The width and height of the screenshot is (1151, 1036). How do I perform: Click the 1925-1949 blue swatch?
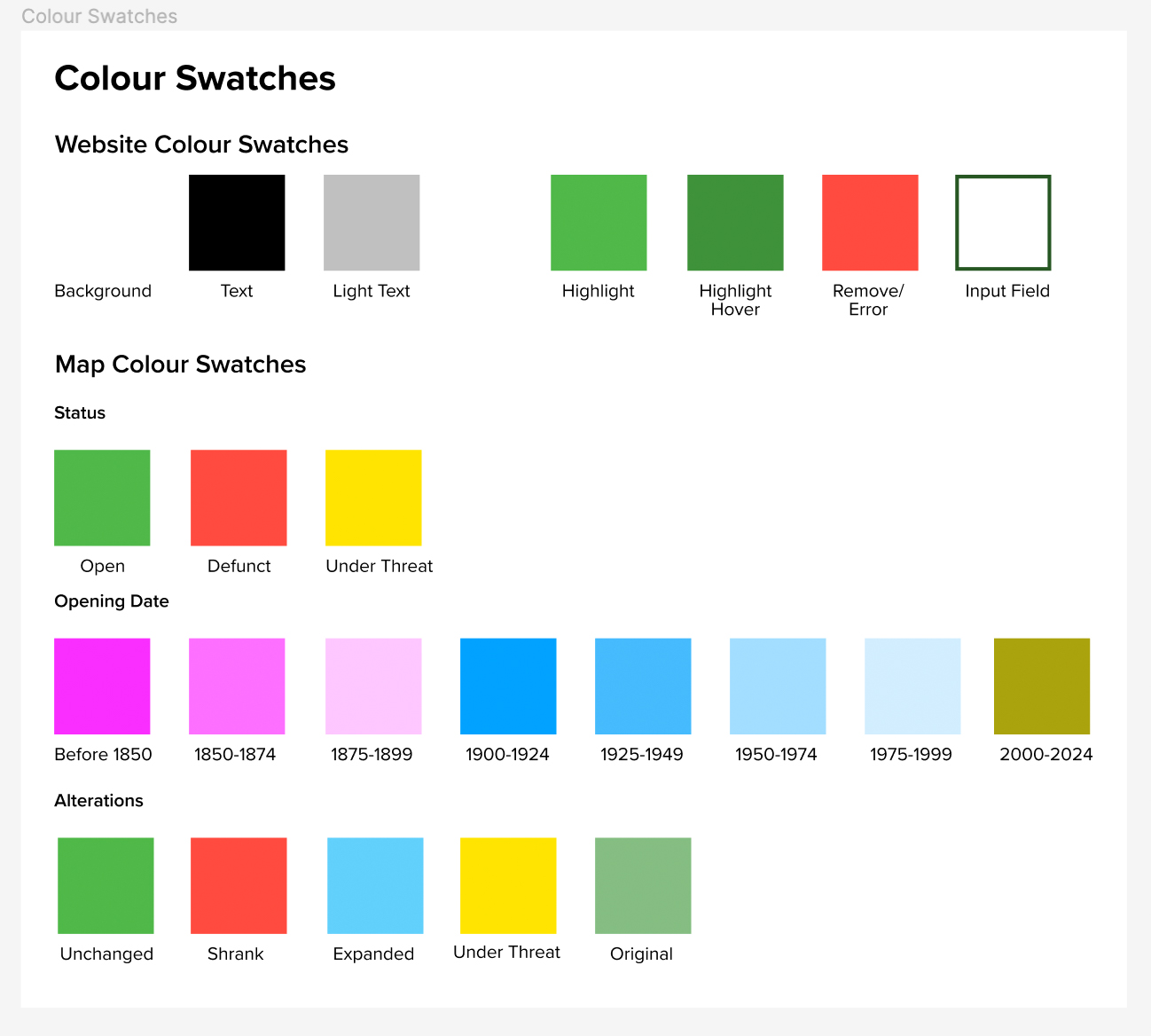coord(643,686)
